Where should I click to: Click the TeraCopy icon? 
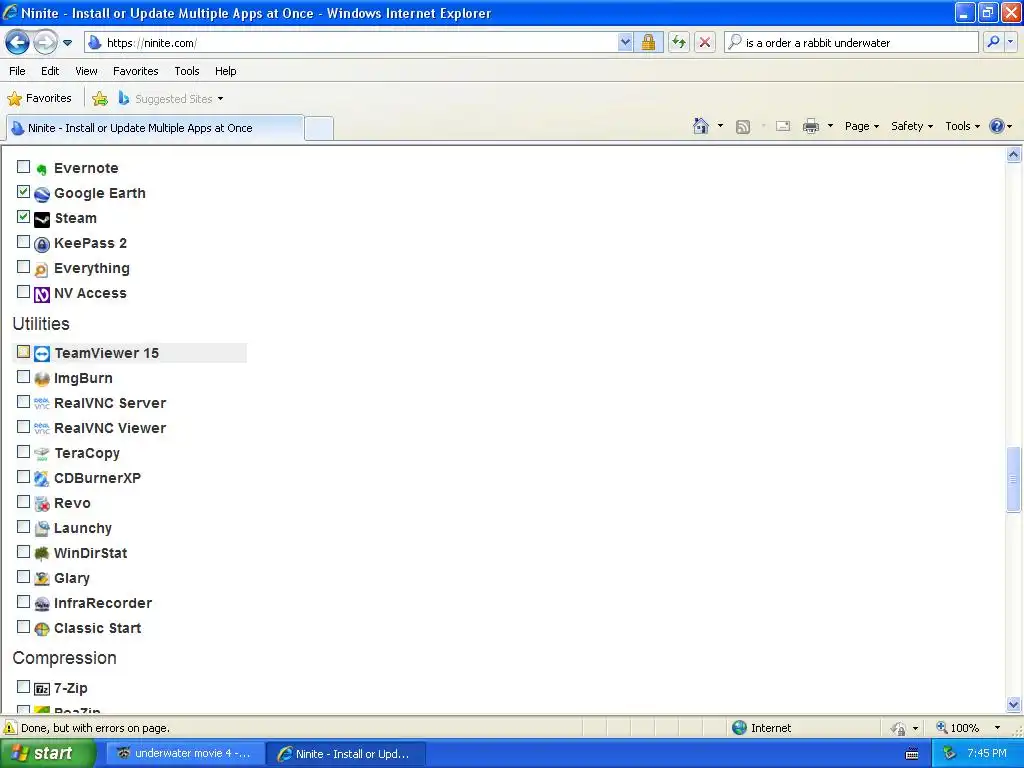42,453
